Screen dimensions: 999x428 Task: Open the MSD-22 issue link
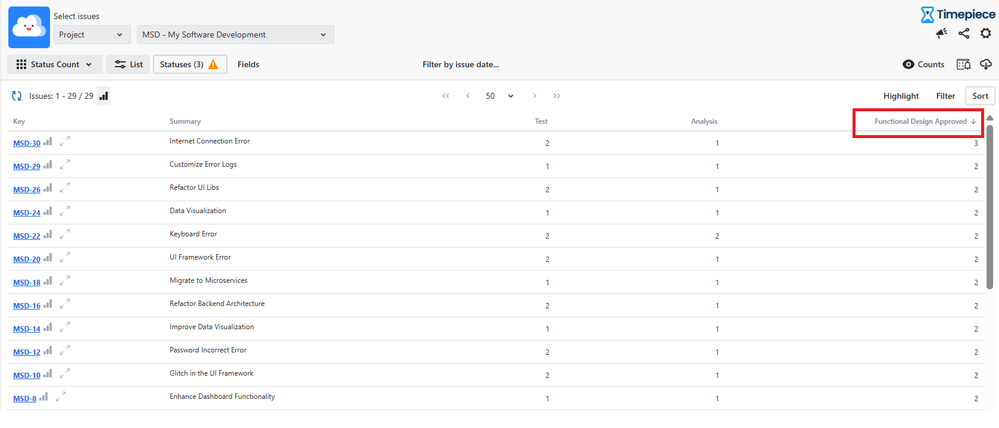coord(26,236)
